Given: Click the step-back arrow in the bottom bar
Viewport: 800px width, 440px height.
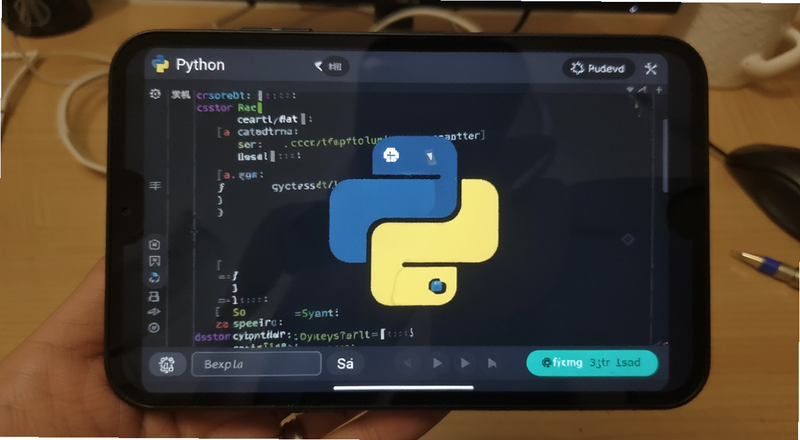Looking at the screenshot, I should (408, 363).
